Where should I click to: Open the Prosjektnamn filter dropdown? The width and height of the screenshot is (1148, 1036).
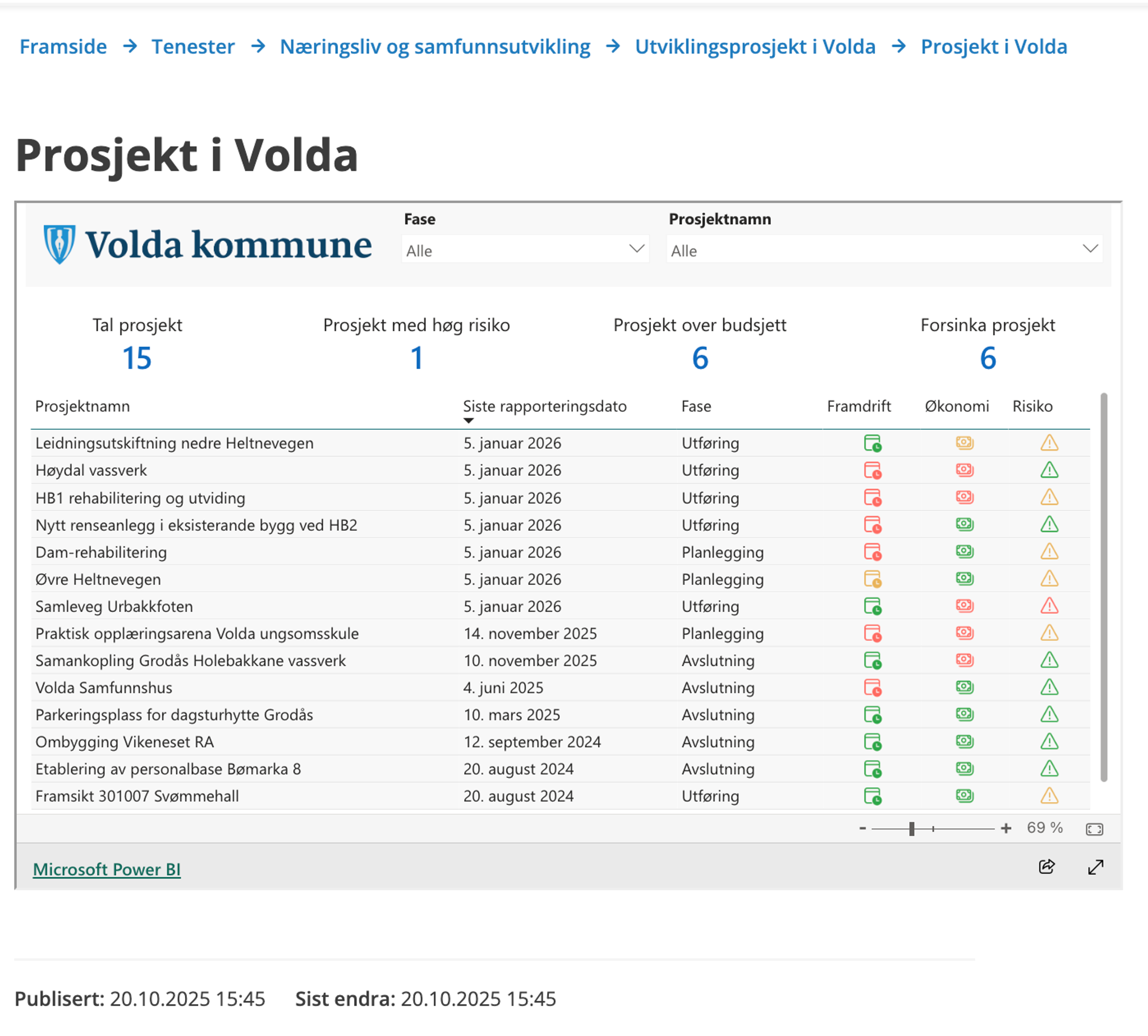[x=1090, y=249]
